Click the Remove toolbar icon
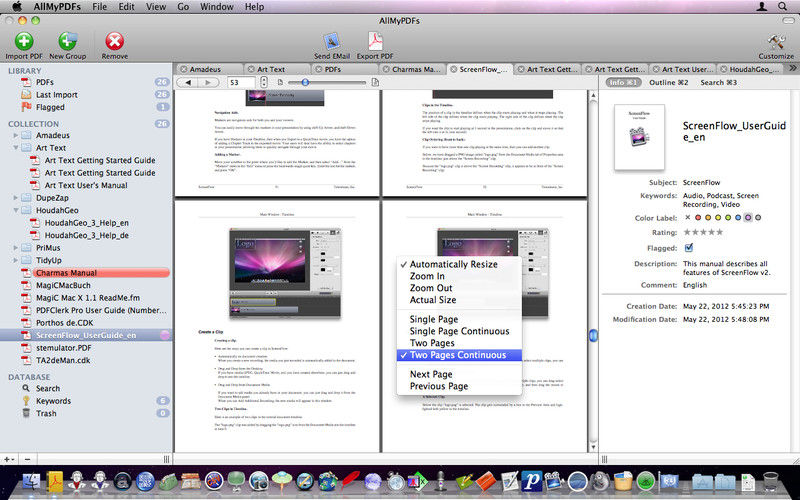800x500 pixels. [114, 41]
